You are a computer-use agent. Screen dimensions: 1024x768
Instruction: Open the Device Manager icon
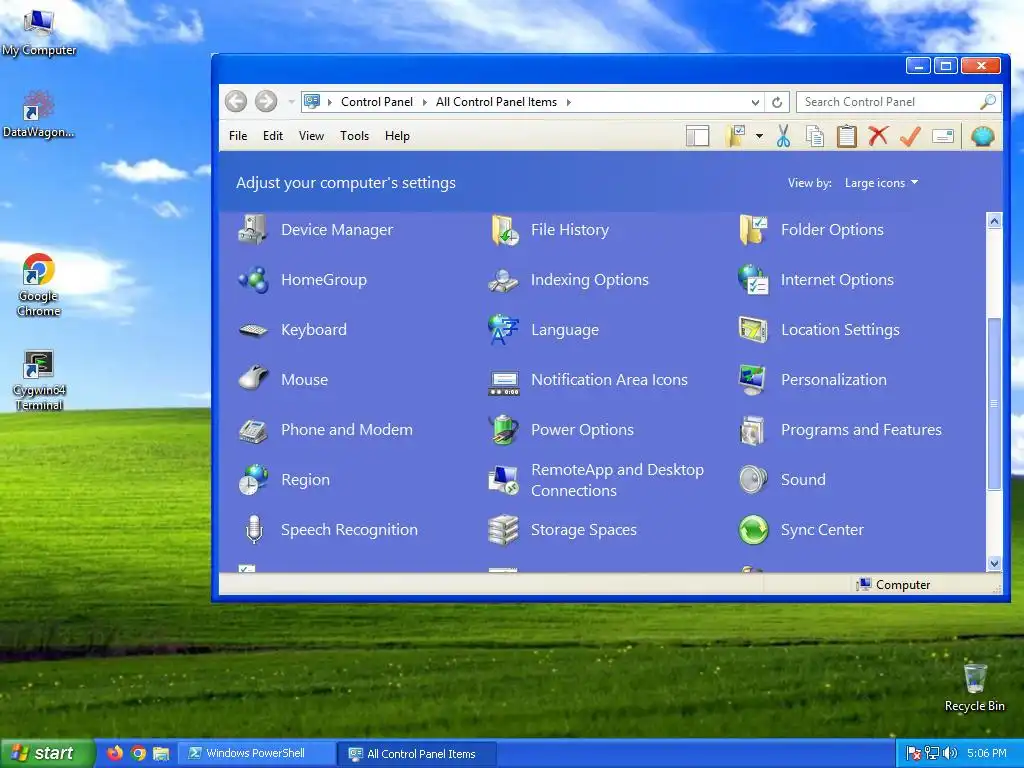click(253, 230)
